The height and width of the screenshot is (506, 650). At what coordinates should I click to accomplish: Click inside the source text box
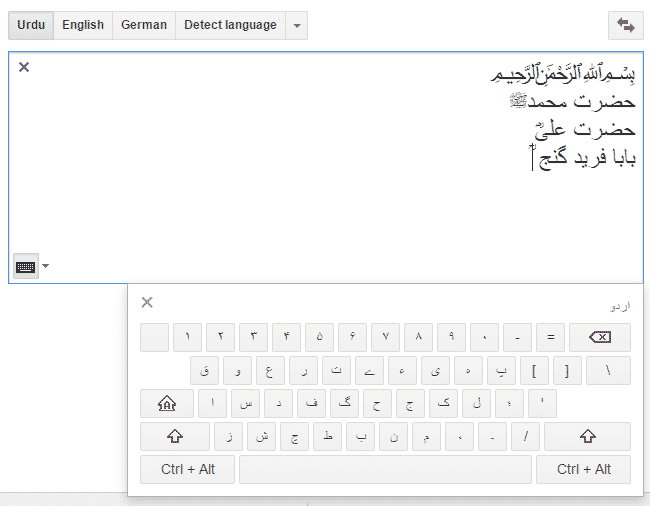pos(326,167)
